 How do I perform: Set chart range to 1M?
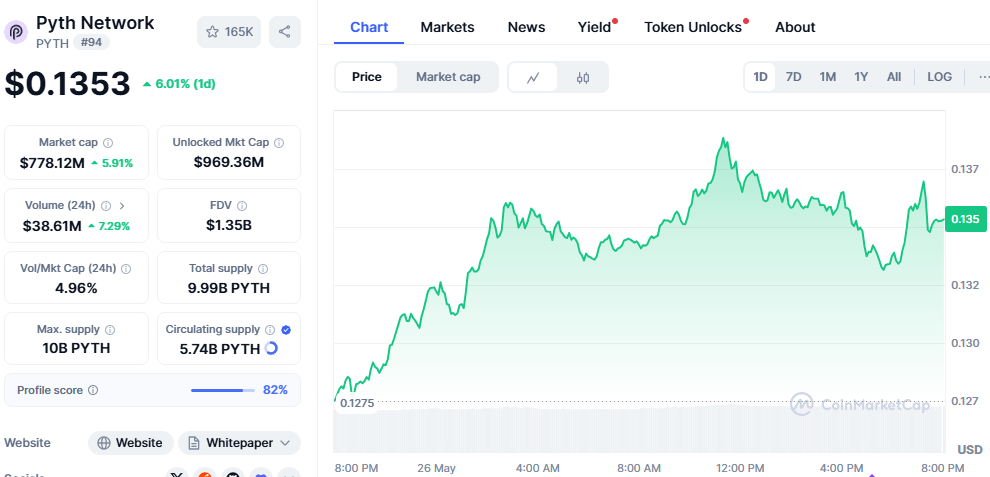click(x=828, y=77)
